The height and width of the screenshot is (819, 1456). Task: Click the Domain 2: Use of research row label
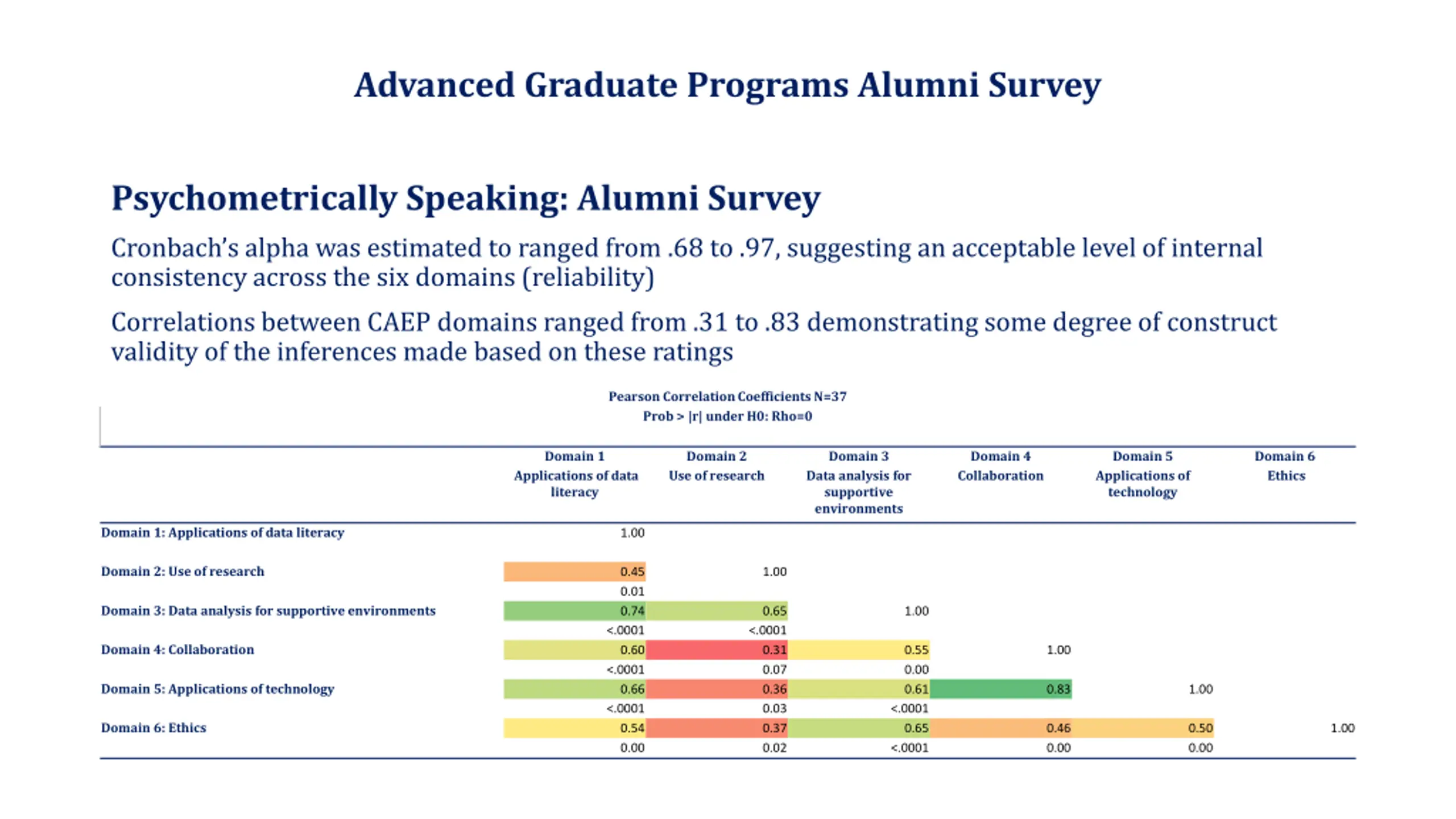(x=183, y=572)
